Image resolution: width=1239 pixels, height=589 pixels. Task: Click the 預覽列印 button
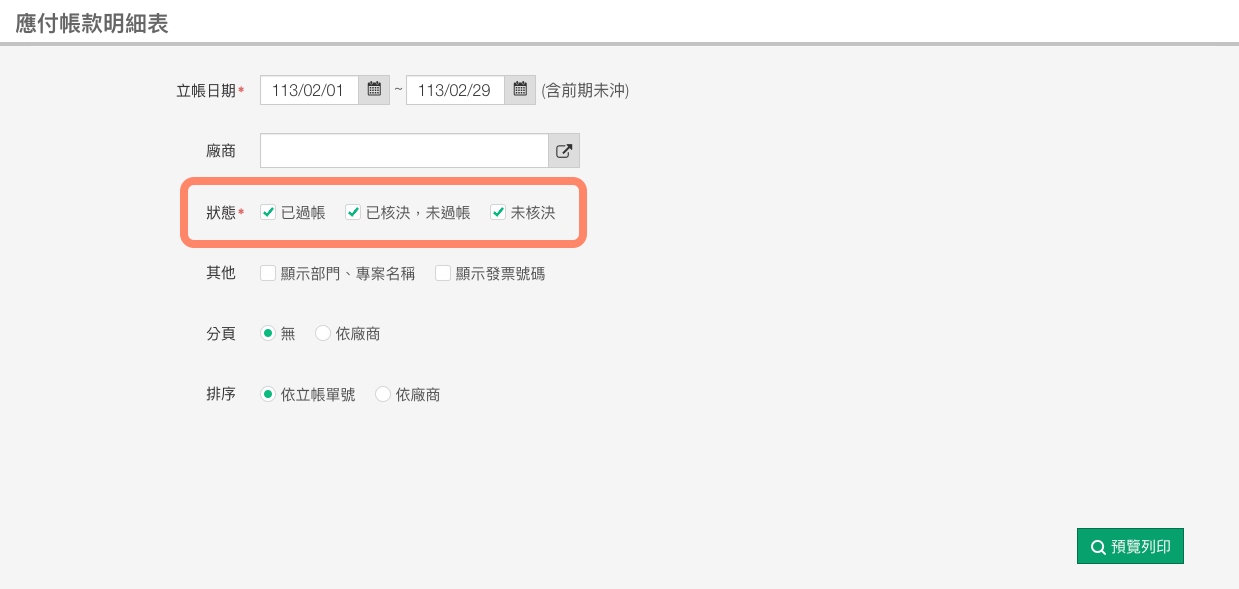point(1130,547)
